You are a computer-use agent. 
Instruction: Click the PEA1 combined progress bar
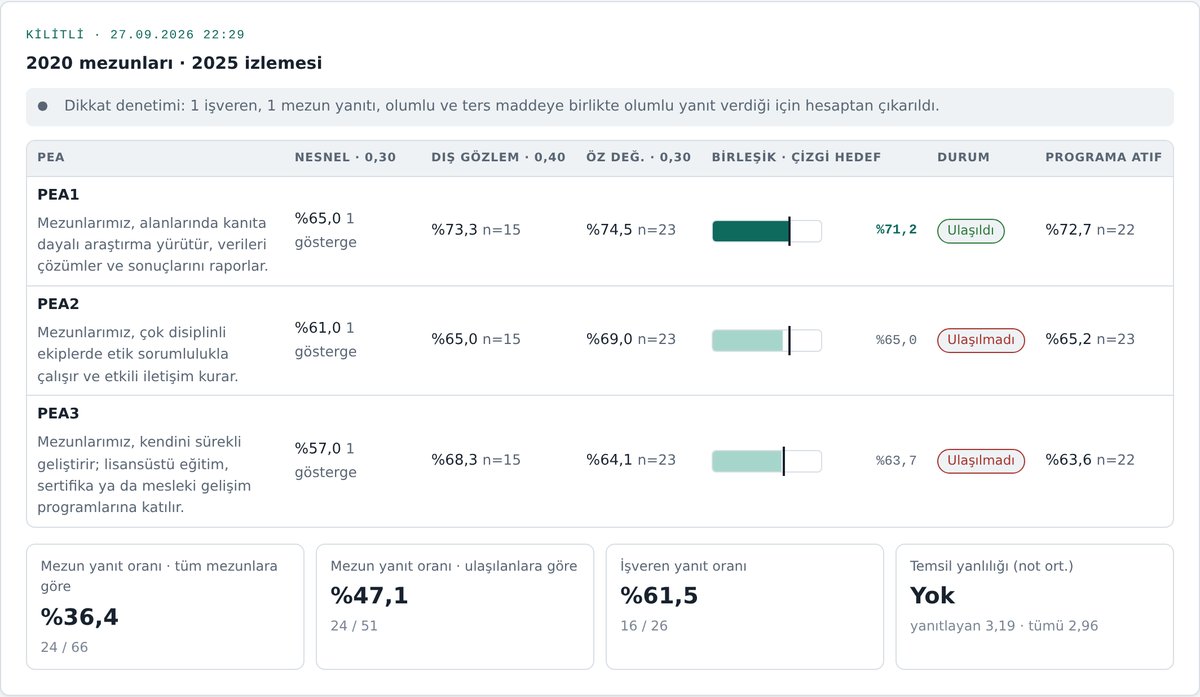pos(767,231)
